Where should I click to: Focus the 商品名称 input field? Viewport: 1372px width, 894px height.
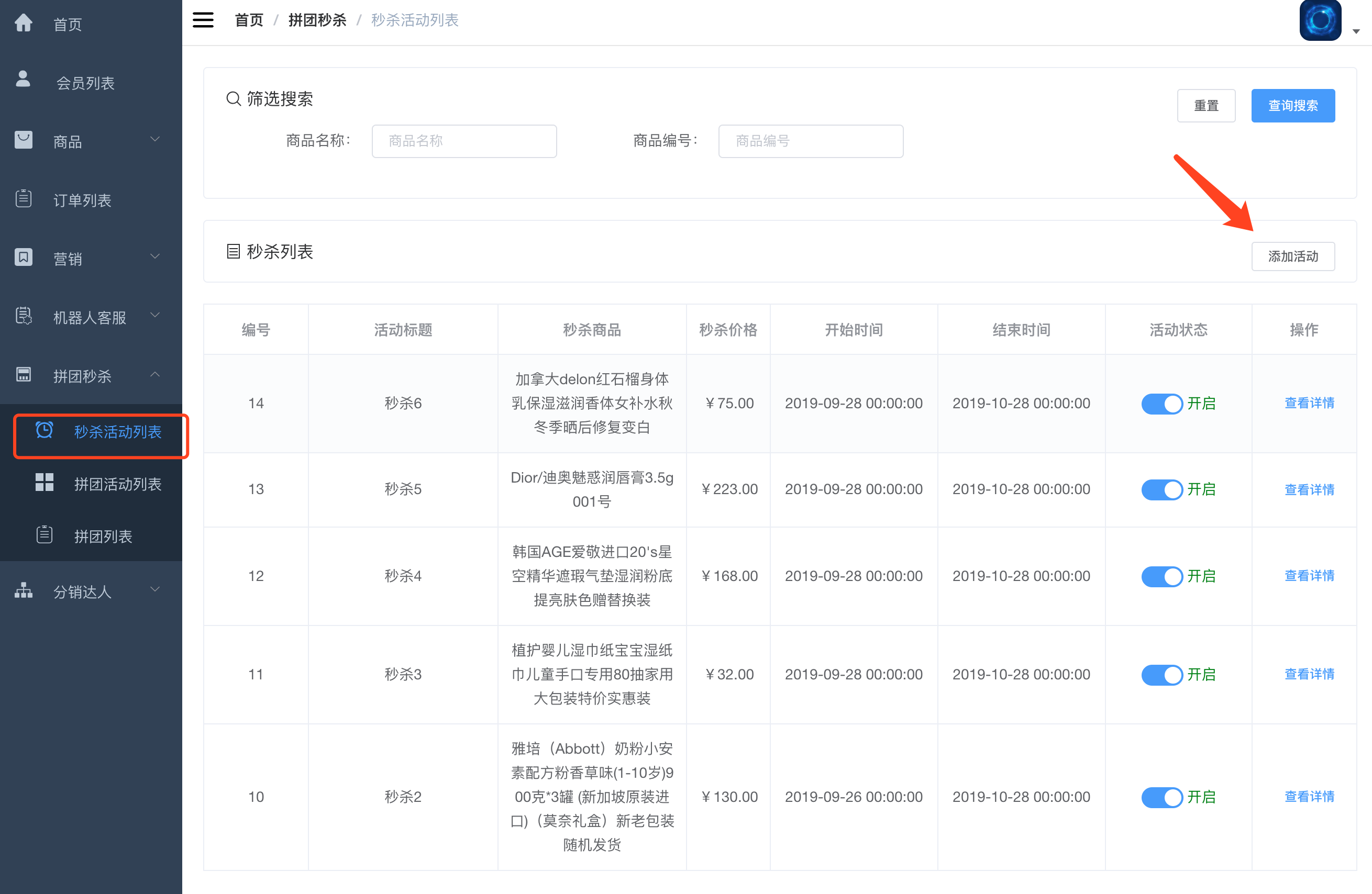click(464, 141)
